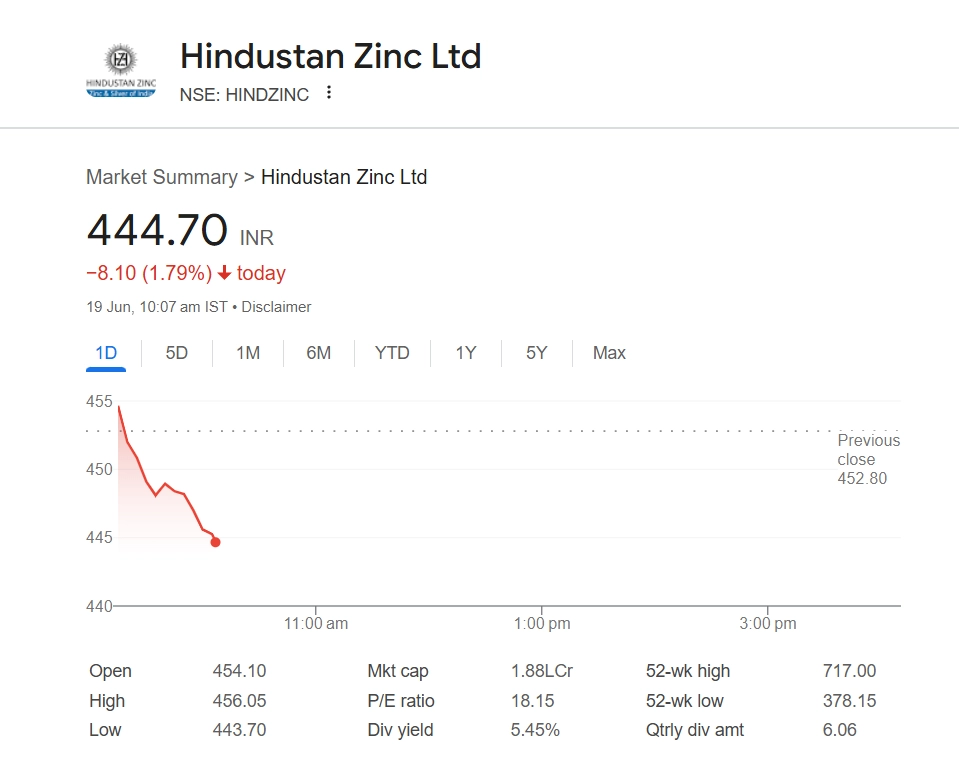Show the 6M chart range
This screenshot has width=959, height=767.
point(319,353)
